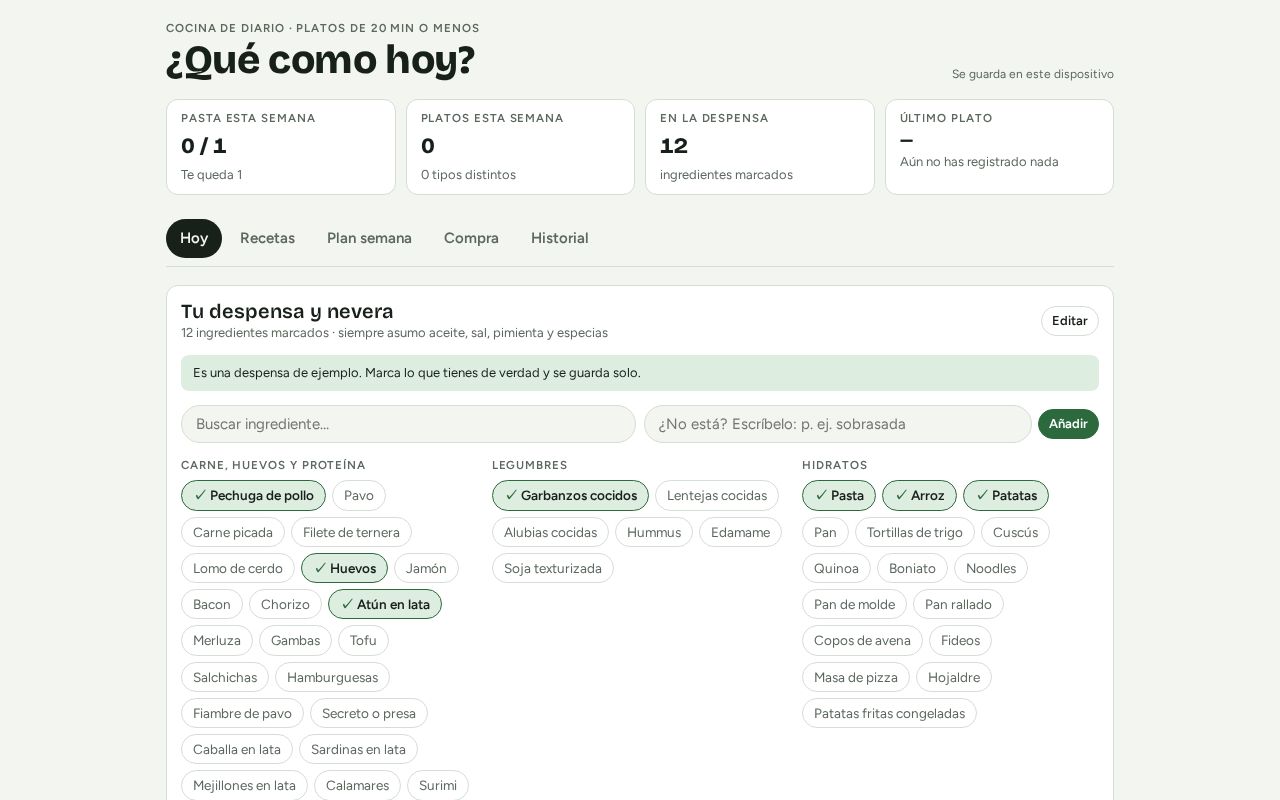The width and height of the screenshot is (1280, 800).
Task: Mark Lentejas cocidas as available
Action: pos(717,496)
